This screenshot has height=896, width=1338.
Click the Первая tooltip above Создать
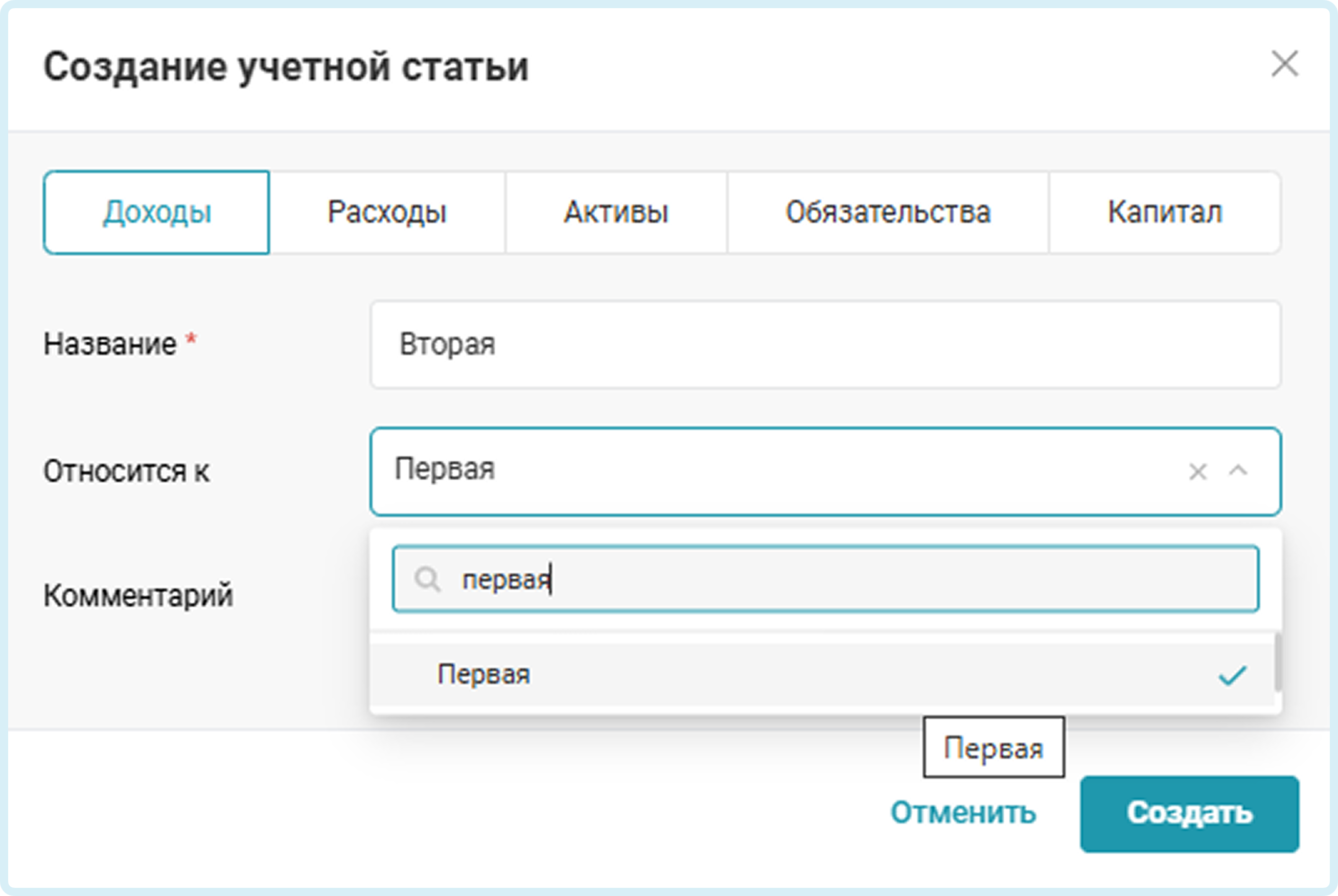click(x=994, y=747)
